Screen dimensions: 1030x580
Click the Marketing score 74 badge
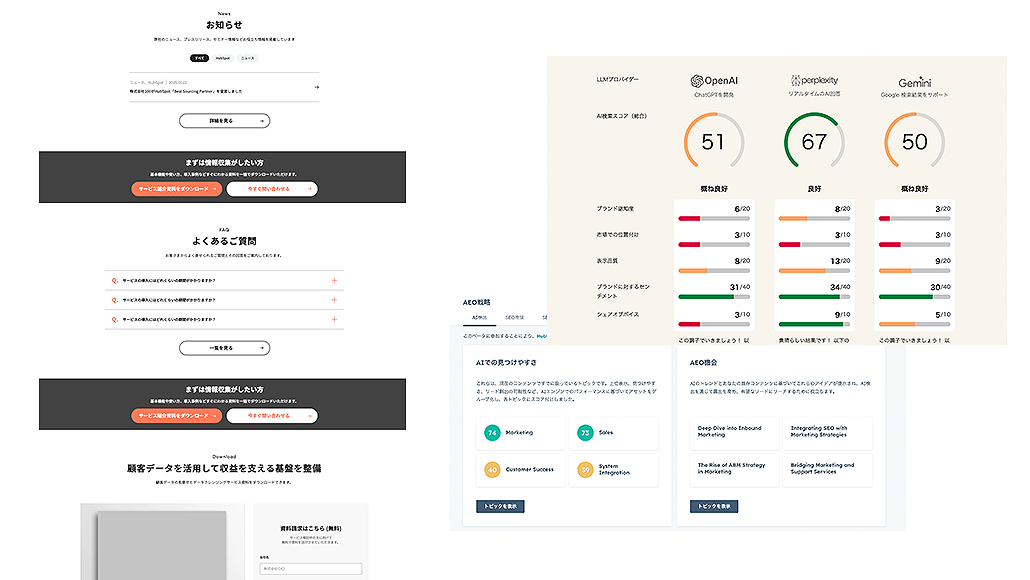[492, 433]
